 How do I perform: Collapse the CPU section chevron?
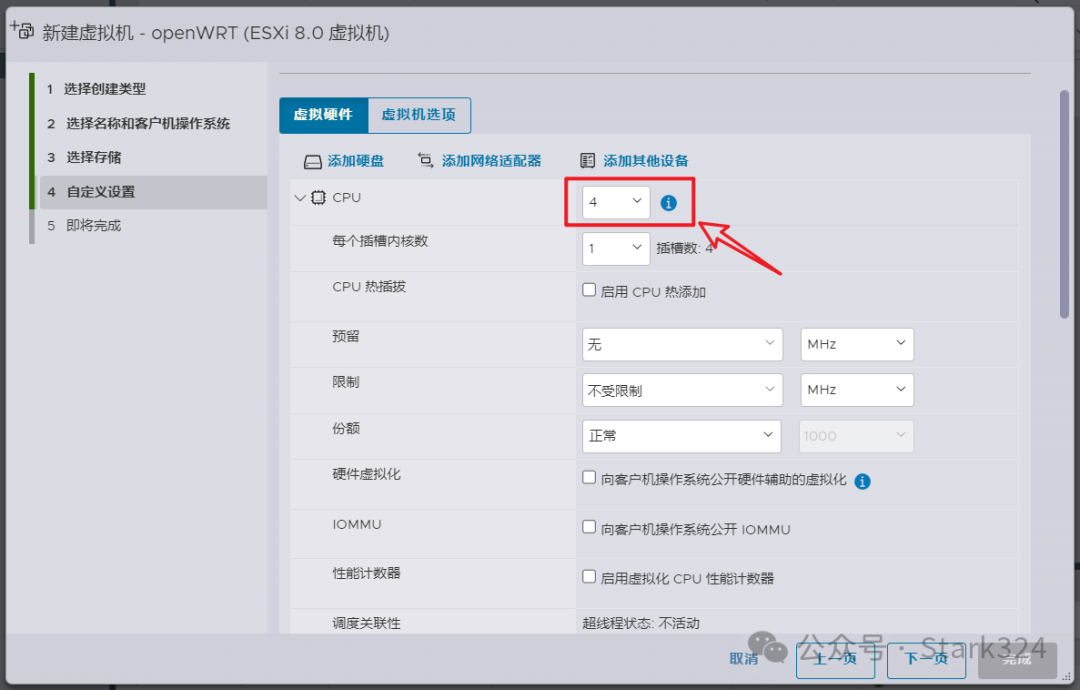coord(298,197)
